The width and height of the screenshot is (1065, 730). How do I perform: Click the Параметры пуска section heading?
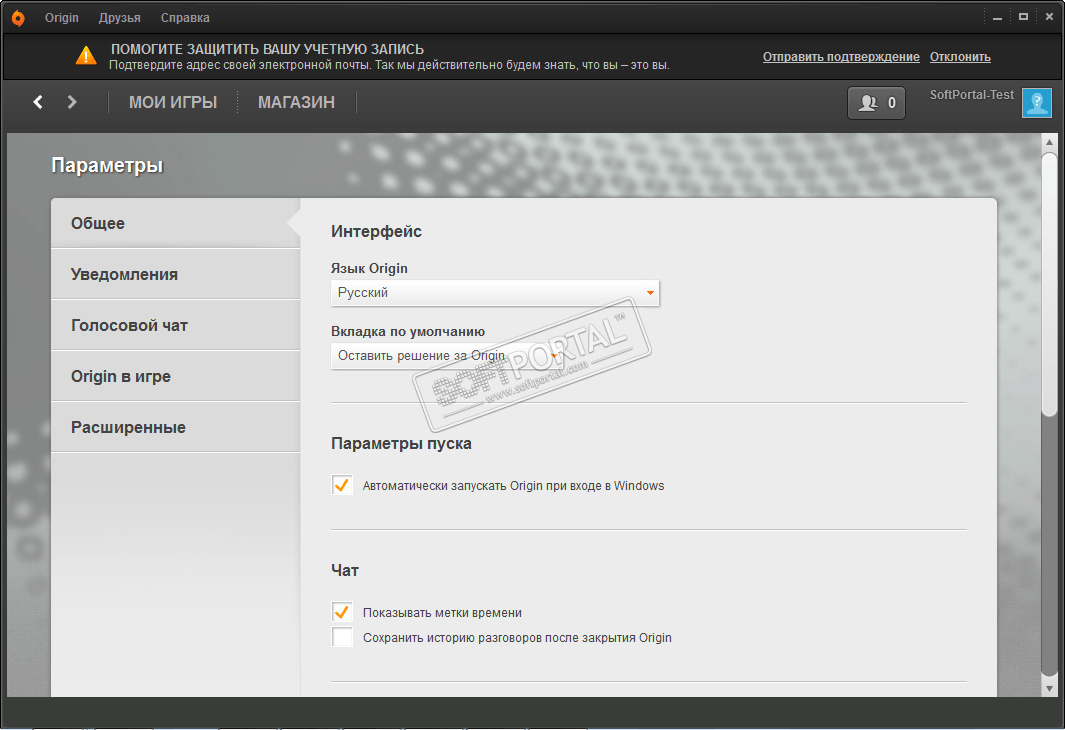tap(401, 443)
